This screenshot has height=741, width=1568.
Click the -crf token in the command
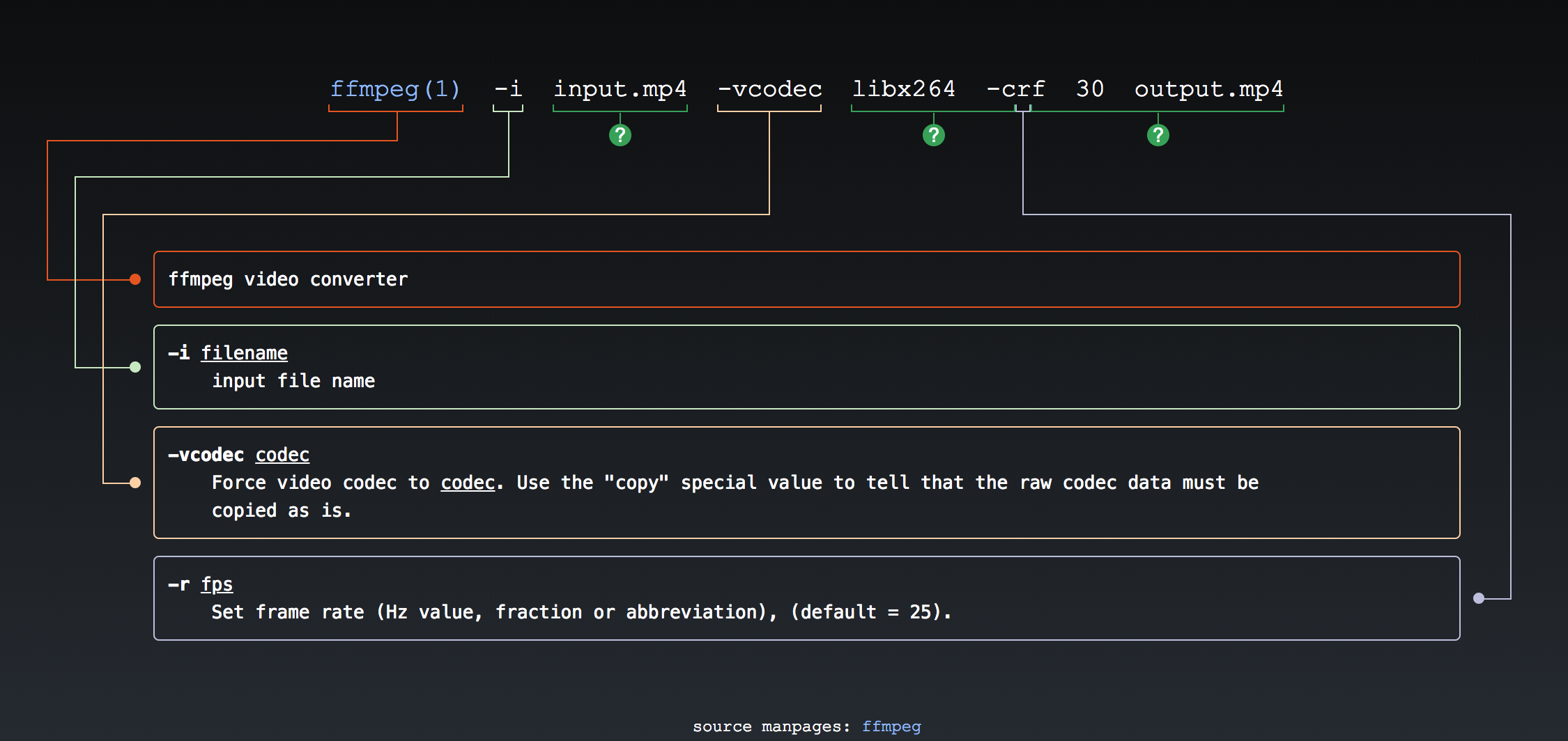click(1015, 89)
